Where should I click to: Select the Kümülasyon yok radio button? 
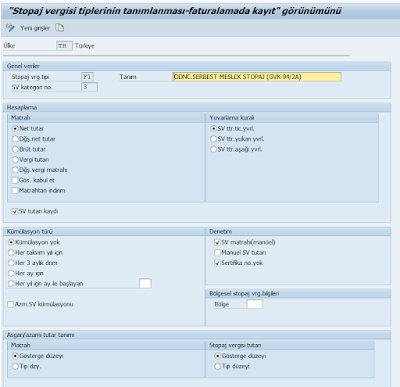(11, 242)
